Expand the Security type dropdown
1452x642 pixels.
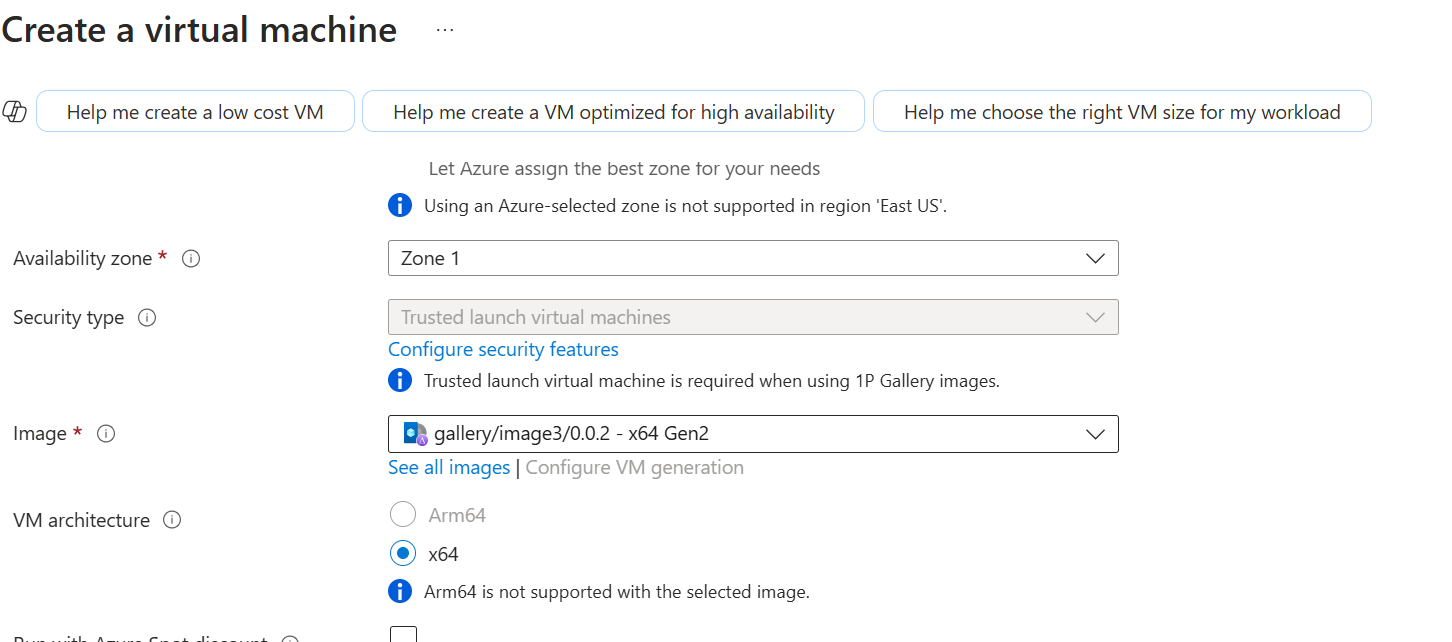tap(752, 317)
